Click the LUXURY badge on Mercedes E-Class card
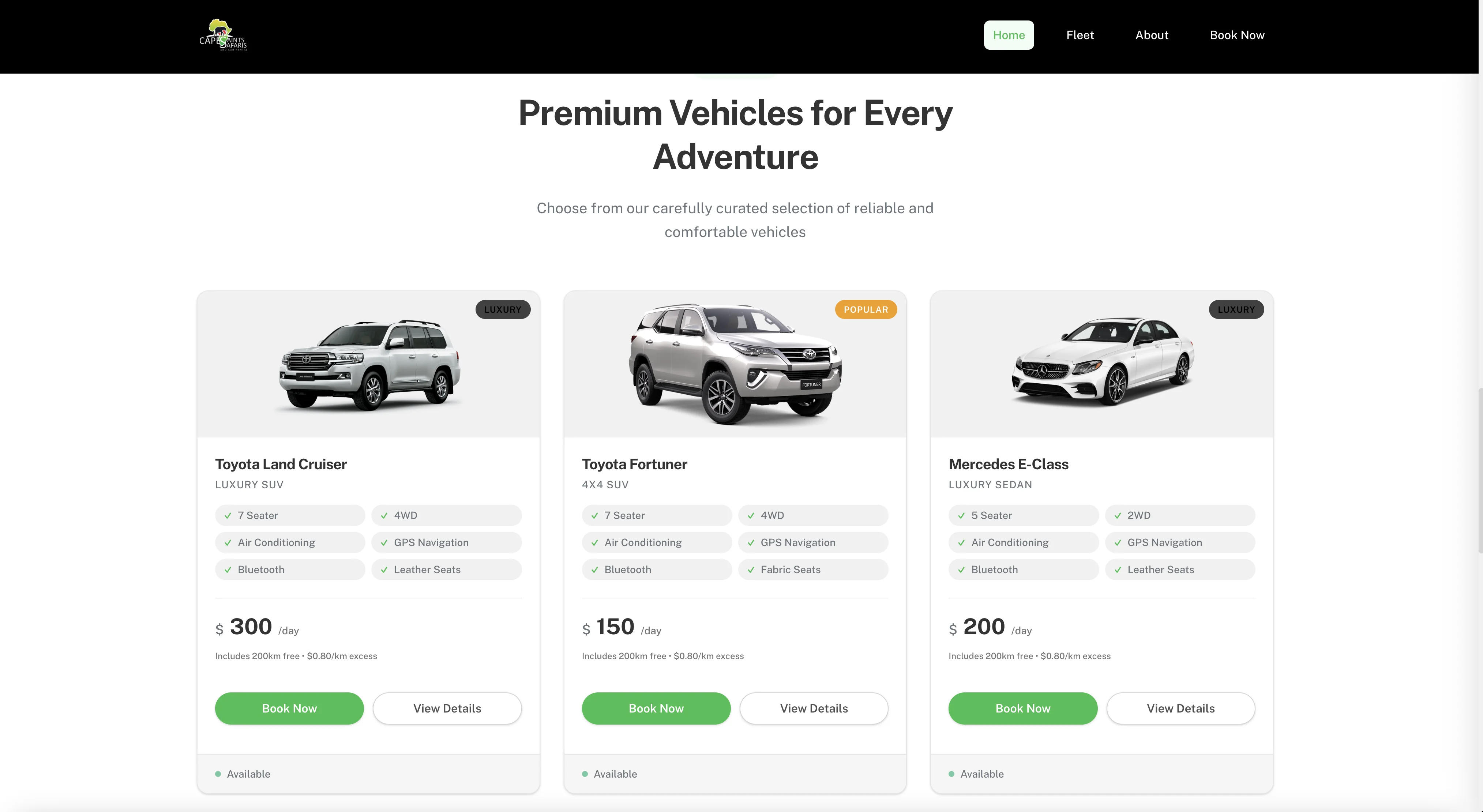Screen dimensions: 1483x812 1236,309
